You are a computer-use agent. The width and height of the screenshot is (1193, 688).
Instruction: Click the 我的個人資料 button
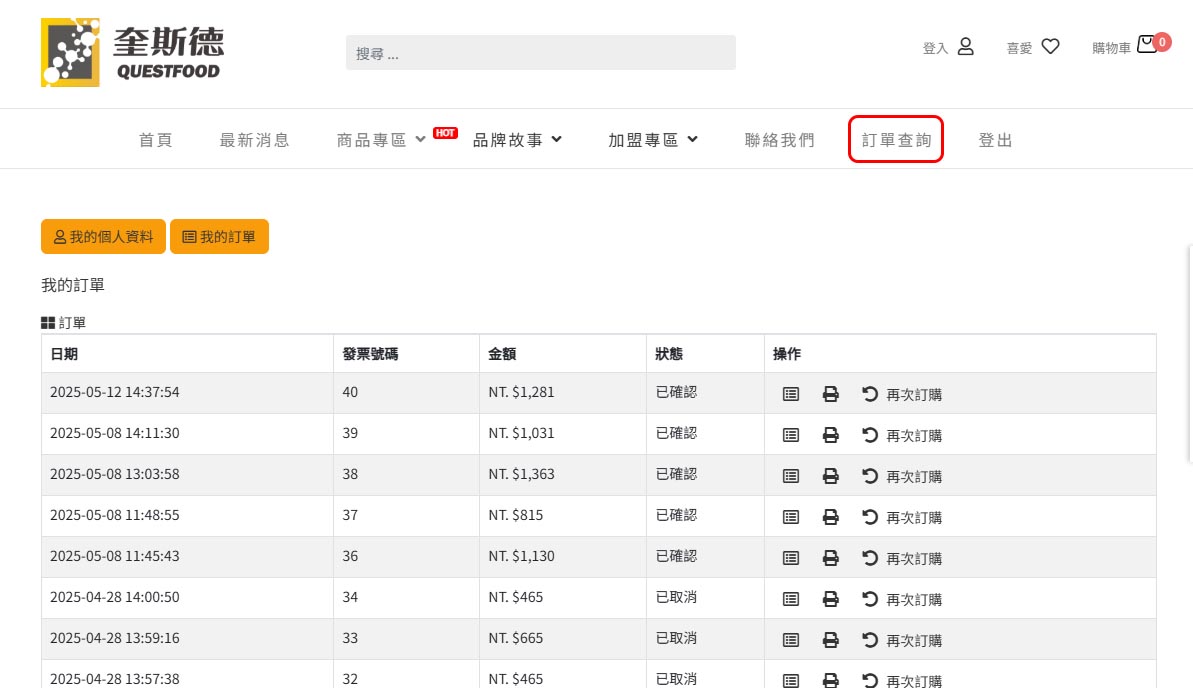(103, 237)
